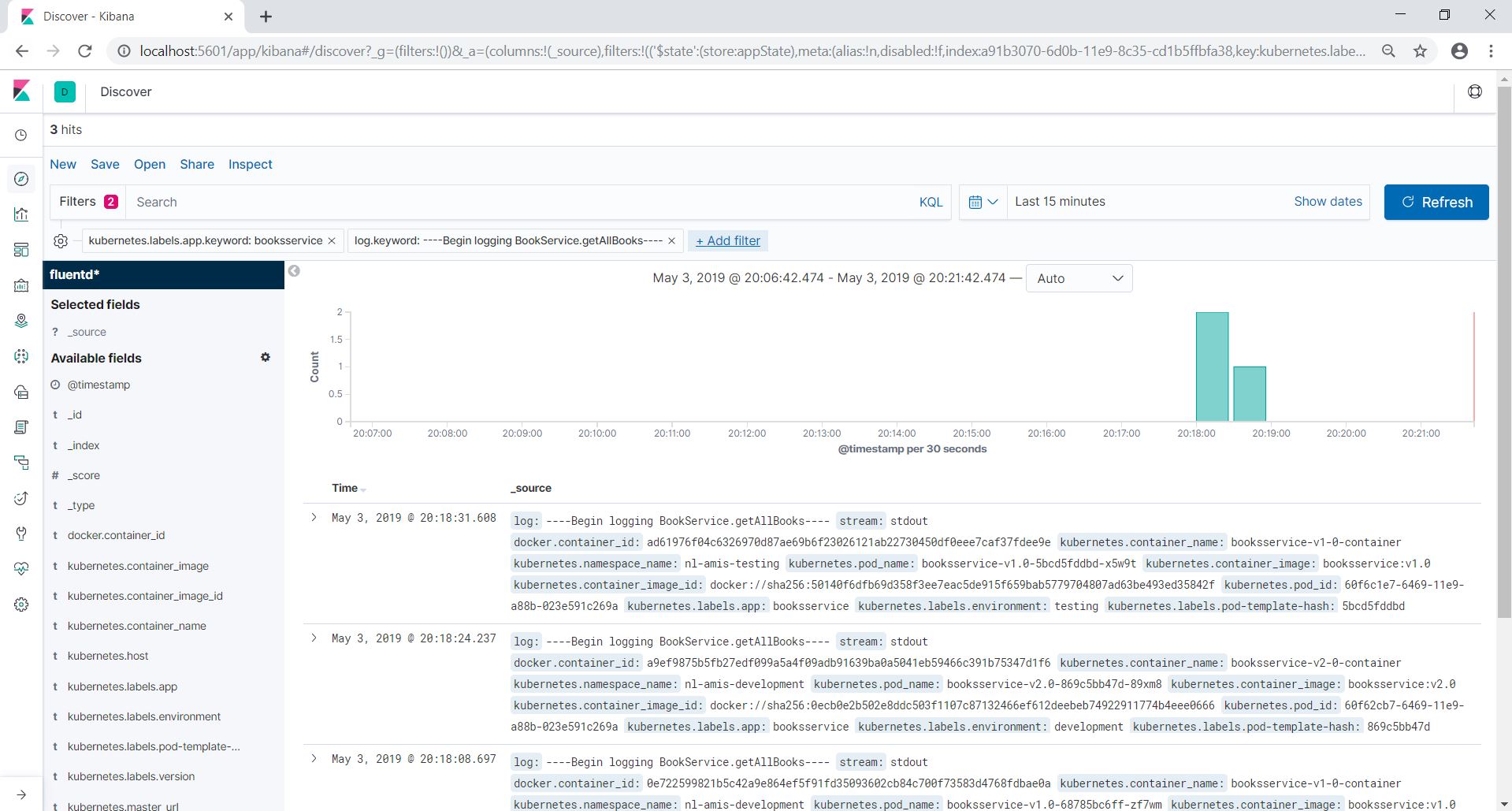Open the Share menu
1512x811 pixels.
[x=197, y=164]
